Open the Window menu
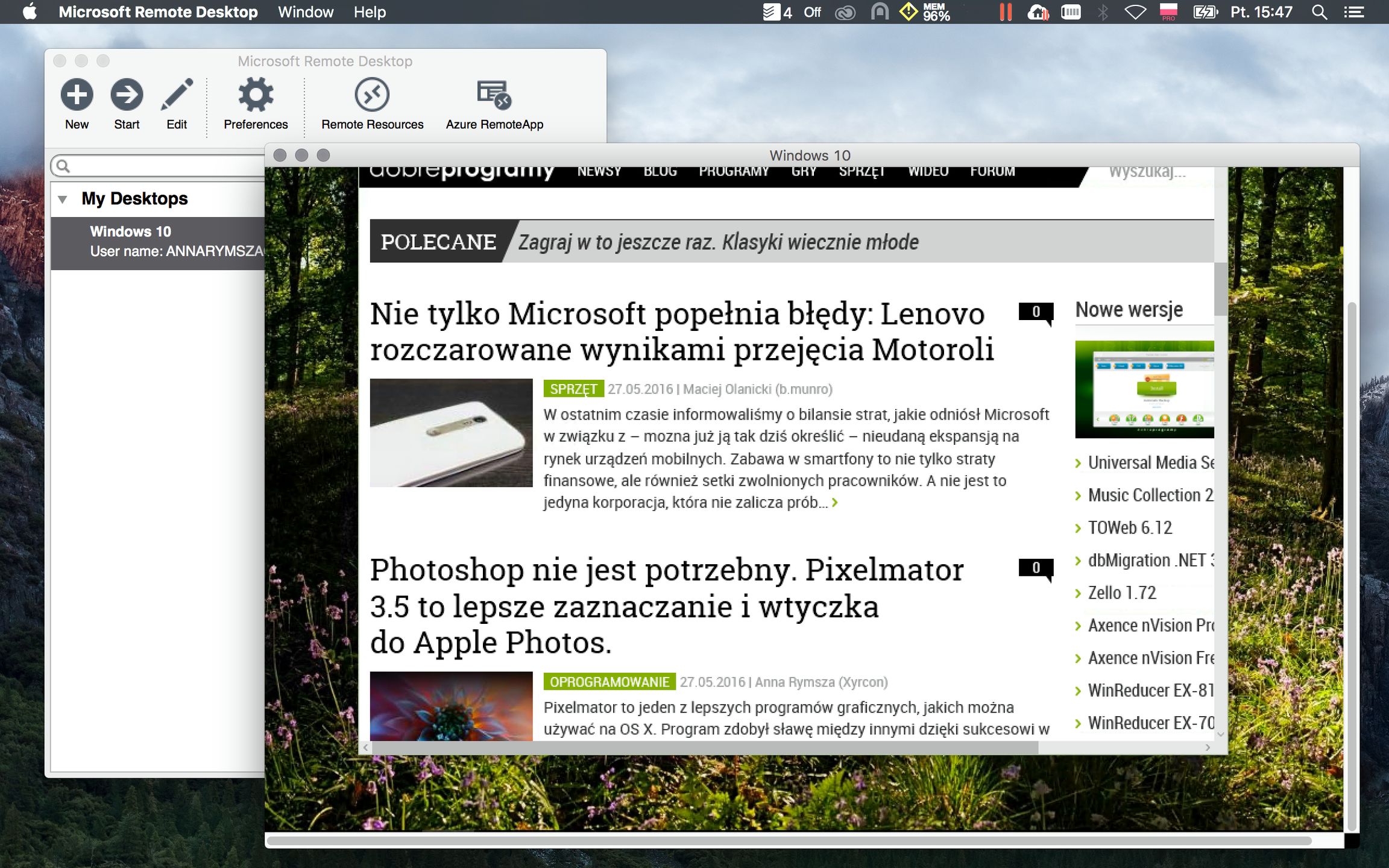This screenshot has height=868, width=1389. [x=306, y=12]
